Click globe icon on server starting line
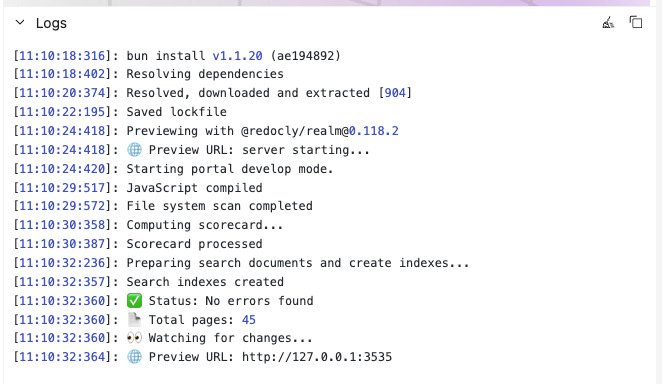The width and height of the screenshot is (662, 384). [134, 150]
